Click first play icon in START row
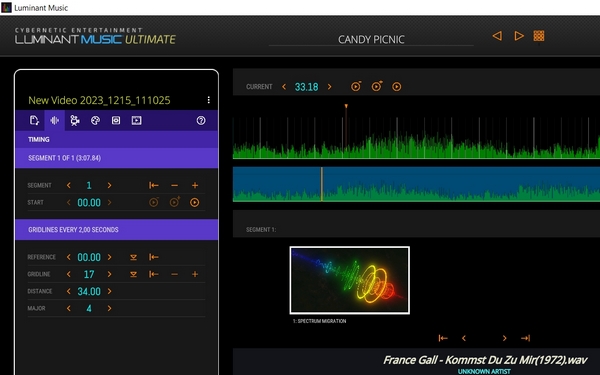Viewport: 600px width, 375px height. tap(154, 202)
